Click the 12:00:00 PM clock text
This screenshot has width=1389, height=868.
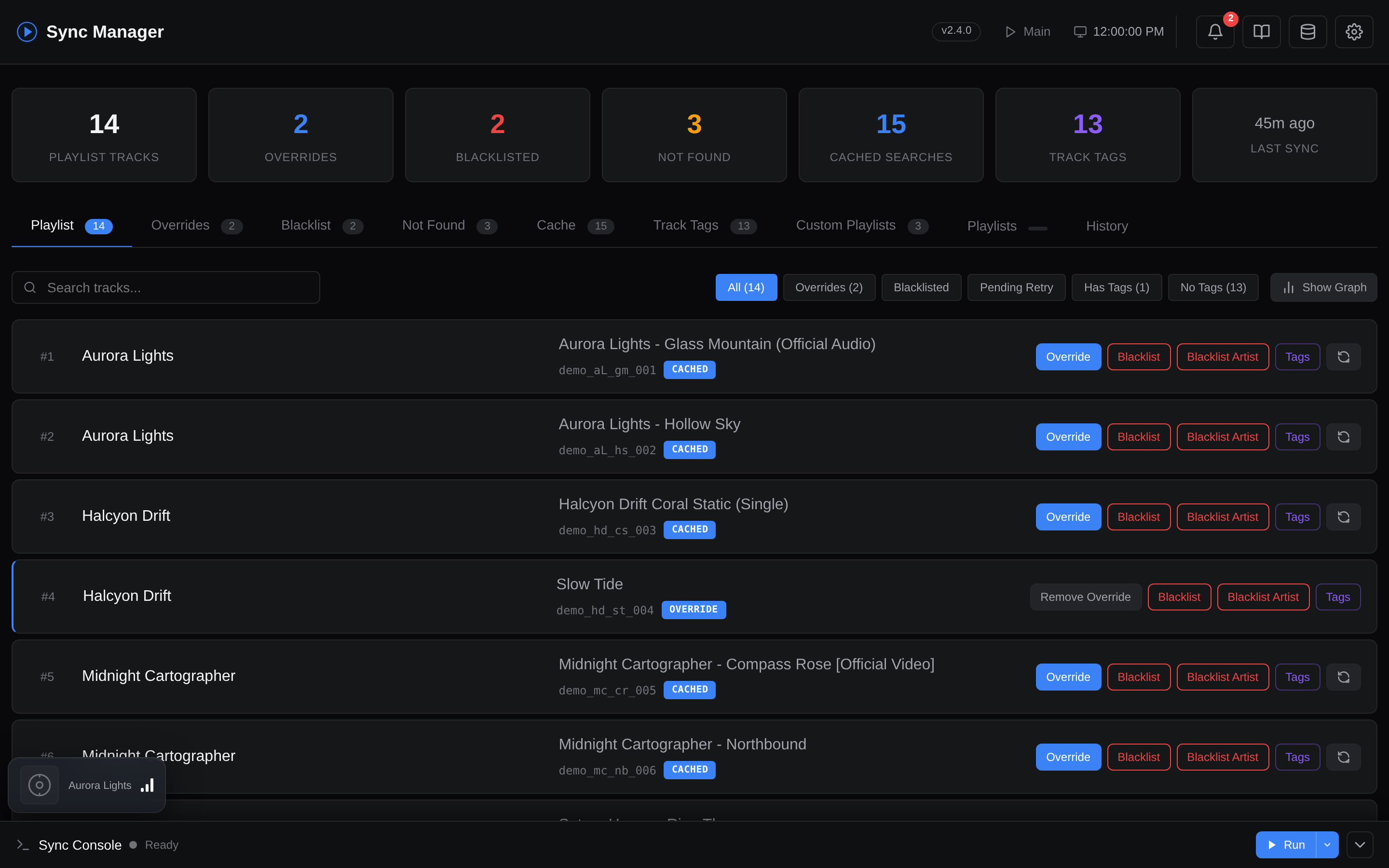pyautogui.click(x=1129, y=31)
